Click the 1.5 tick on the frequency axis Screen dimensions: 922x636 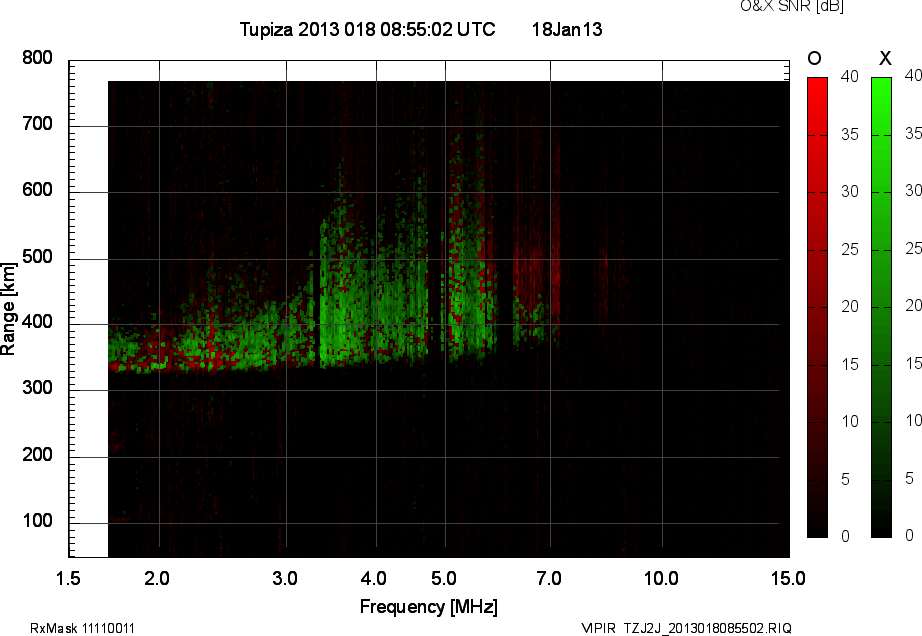pyautogui.click(x=68, y=578)
